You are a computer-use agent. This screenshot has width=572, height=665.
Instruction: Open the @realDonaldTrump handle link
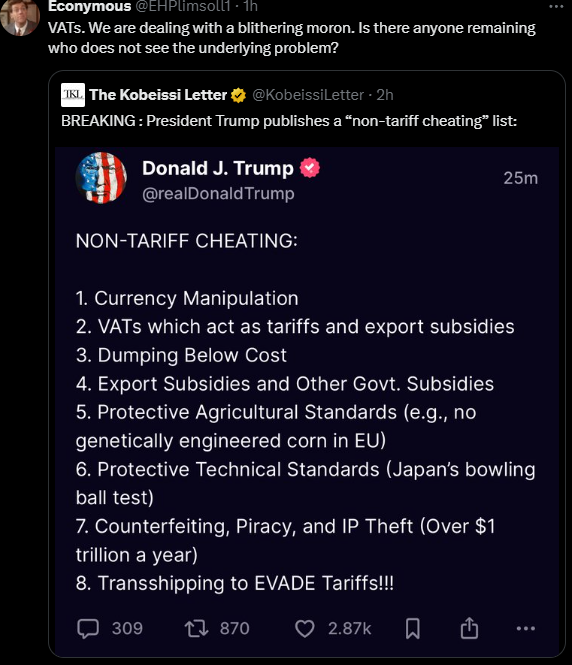click(218, 194)
